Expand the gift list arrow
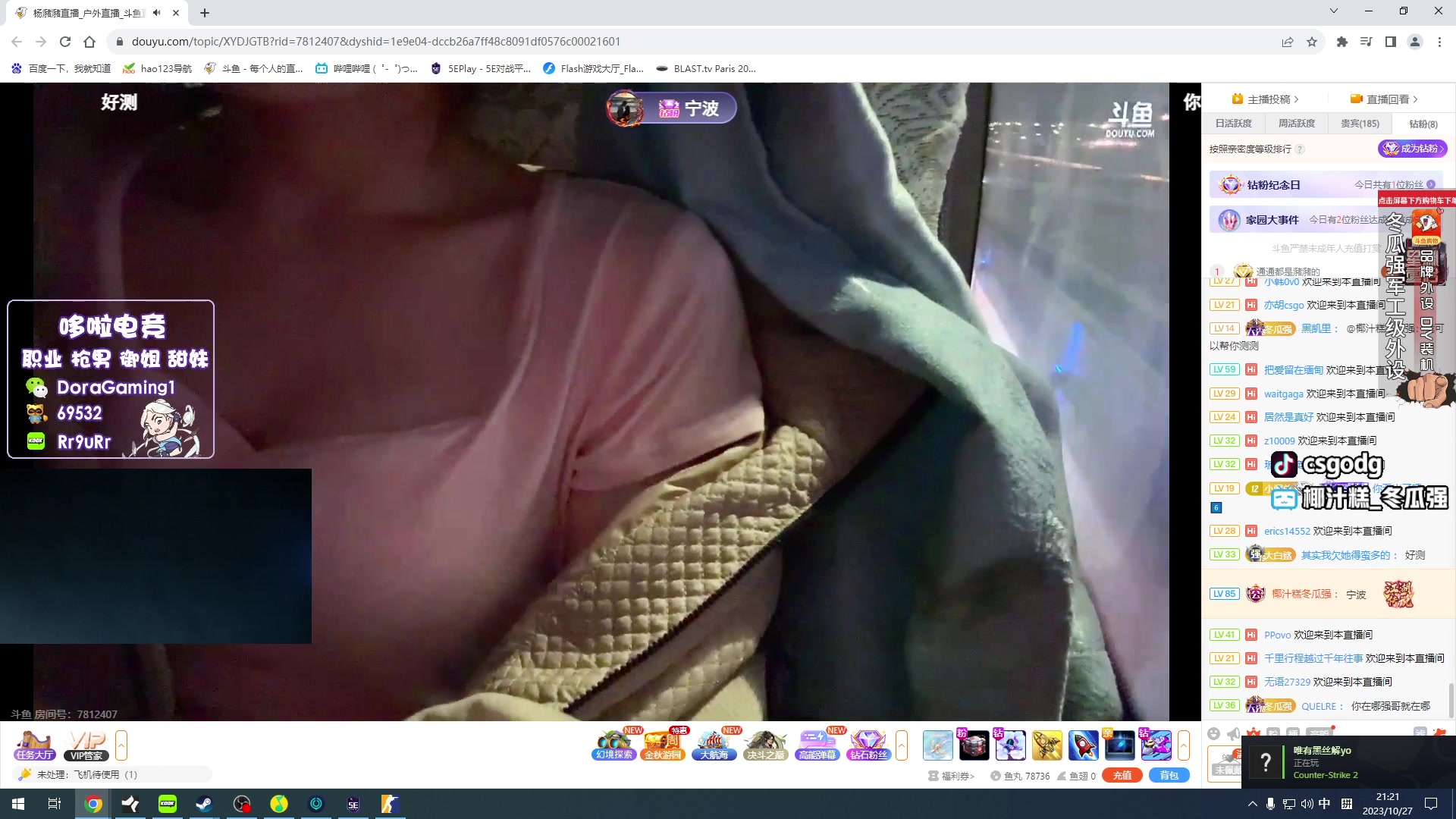The width and height of the screenshot is (1456, 819). point(1184,745)
